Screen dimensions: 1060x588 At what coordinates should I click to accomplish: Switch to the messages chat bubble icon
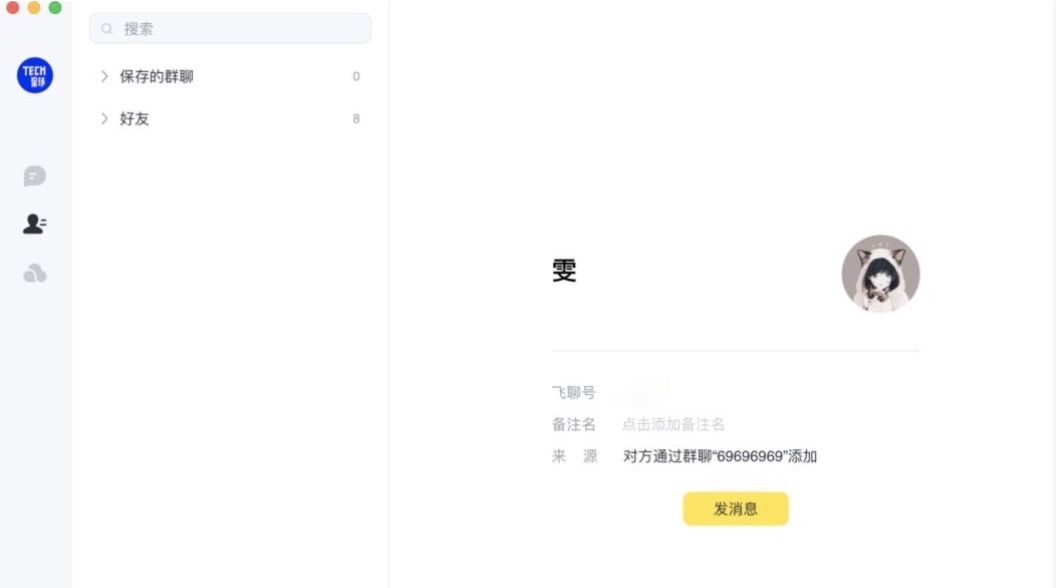pyautogui.click(x=35, y=176)
